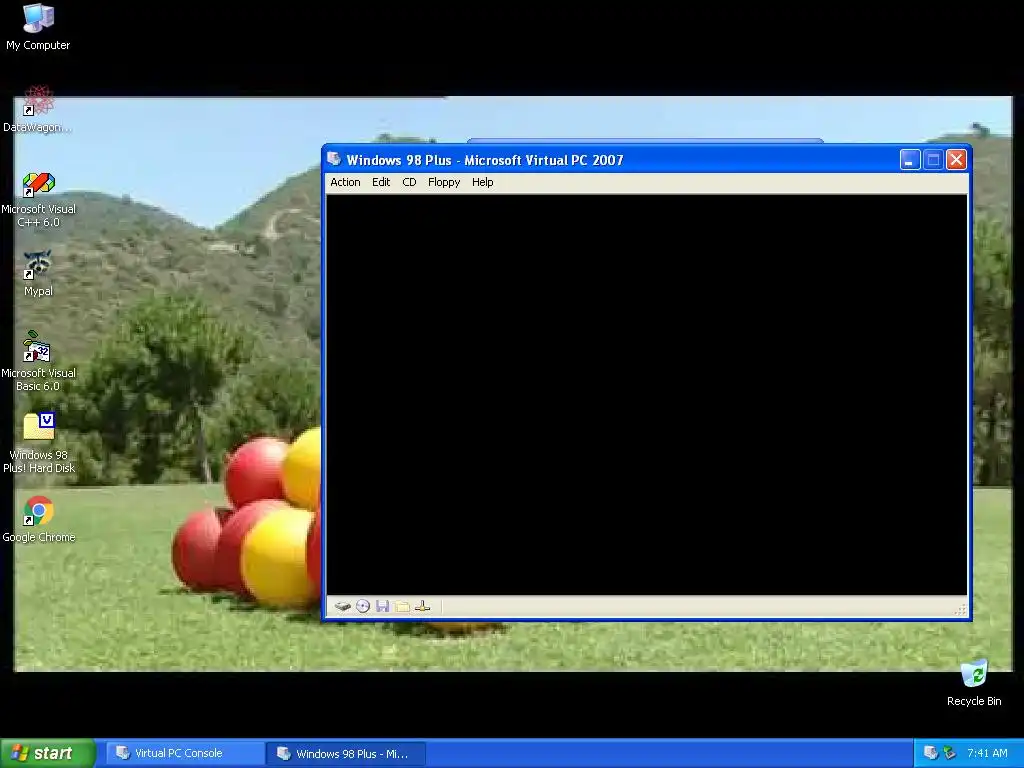Select the Google Chrome shortcut
The image size is (1024, 768).
point(39,520)
